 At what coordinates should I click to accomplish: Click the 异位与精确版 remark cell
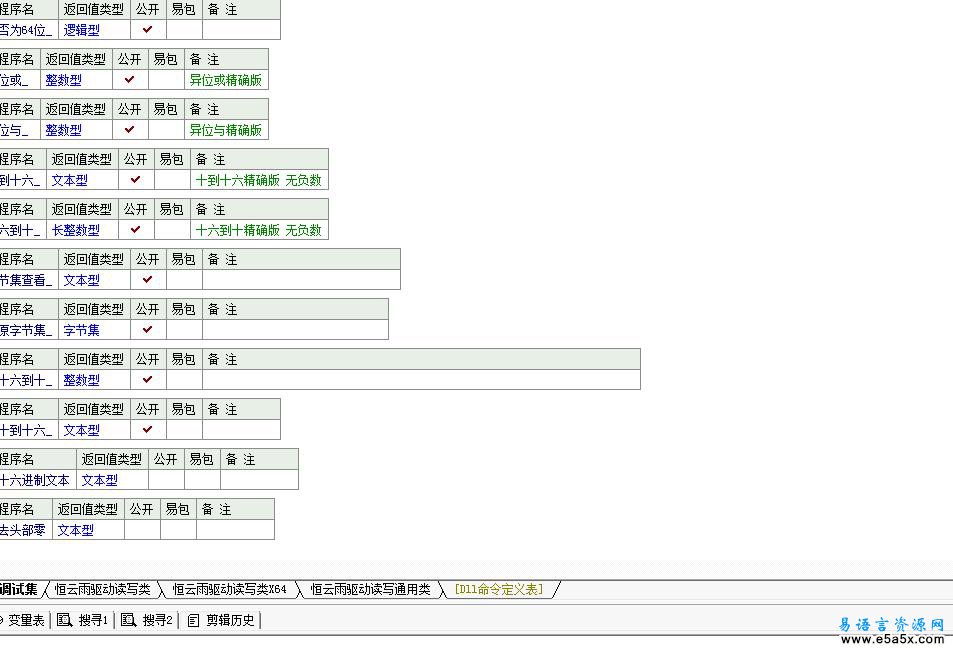pos(226,130)
